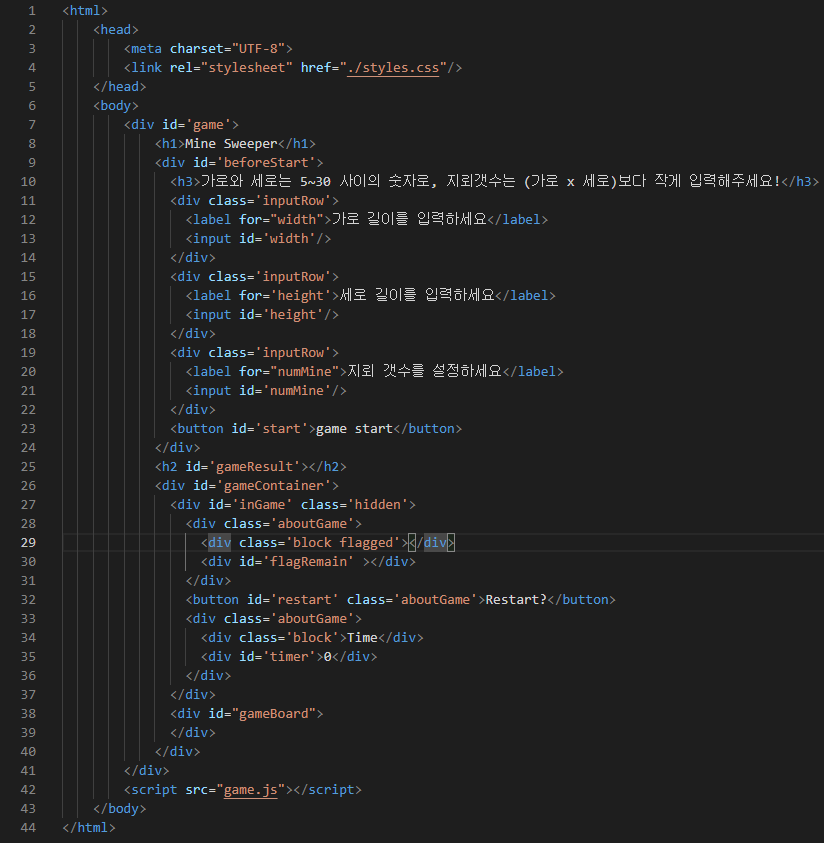The image size is (824, 843).
Task: Click 'start' id value on line 23
Action: (282, 429)
